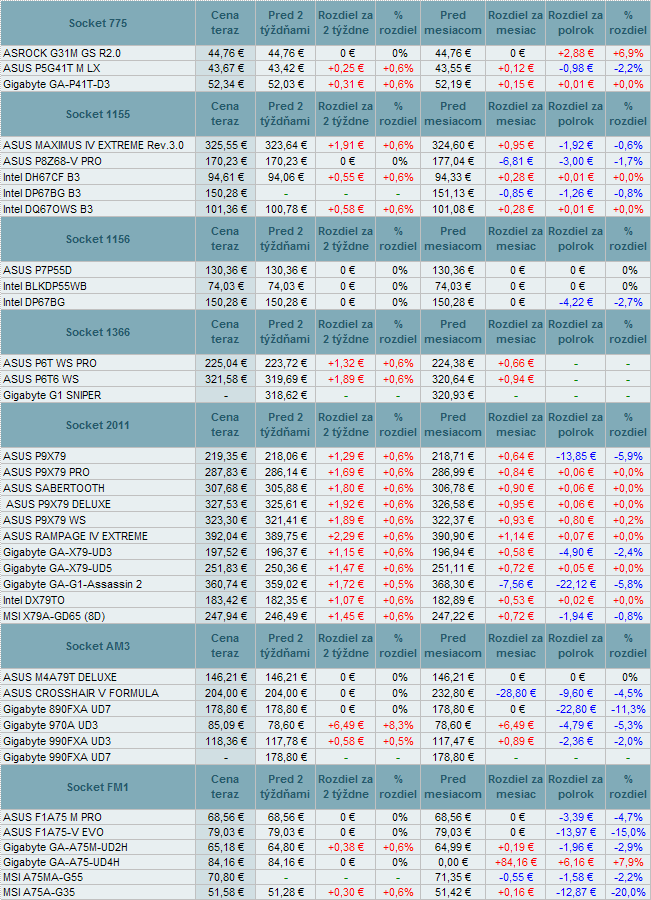Screen dimensions: 651x900
Task: Click the Socket 1155 section header
Action: 98,114
